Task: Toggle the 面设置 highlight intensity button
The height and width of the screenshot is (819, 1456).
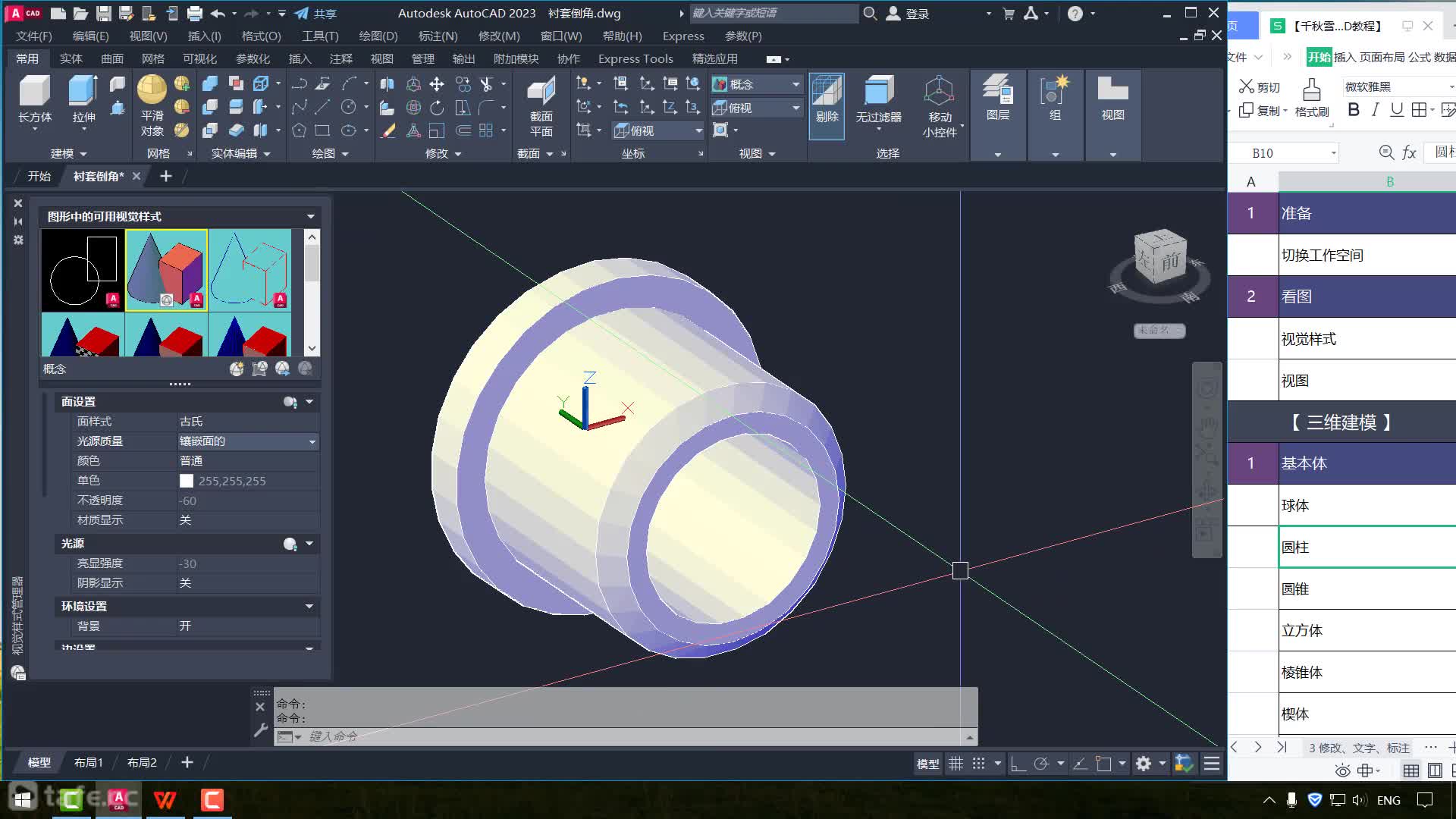Action: (290, 402)
